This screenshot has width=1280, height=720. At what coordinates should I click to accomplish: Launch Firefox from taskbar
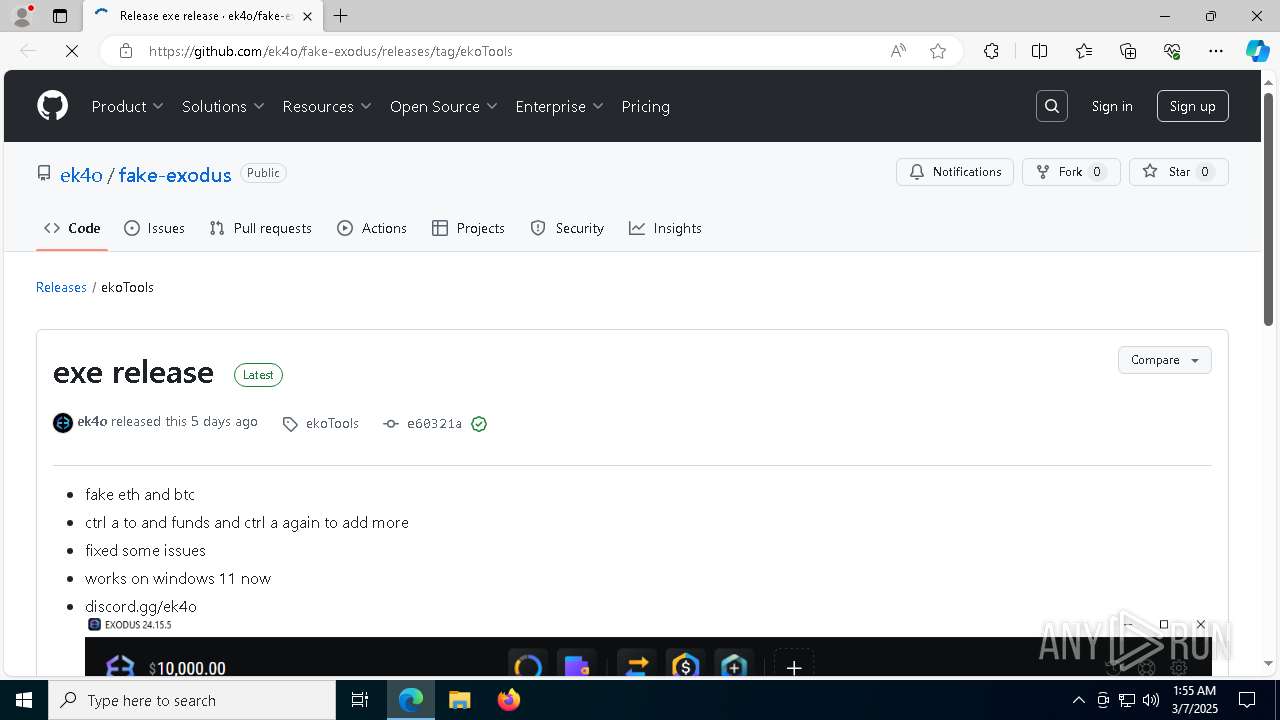point(509,700)
